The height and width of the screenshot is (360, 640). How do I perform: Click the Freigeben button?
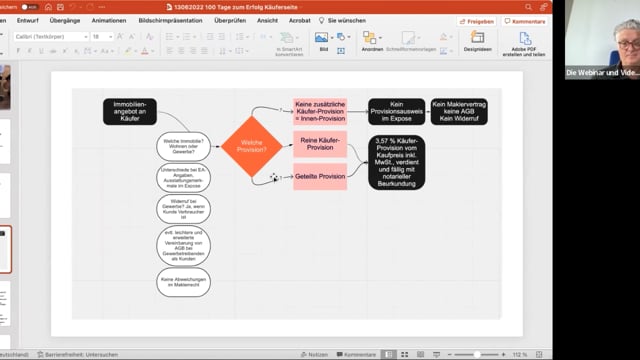click(x=477, y=21)
